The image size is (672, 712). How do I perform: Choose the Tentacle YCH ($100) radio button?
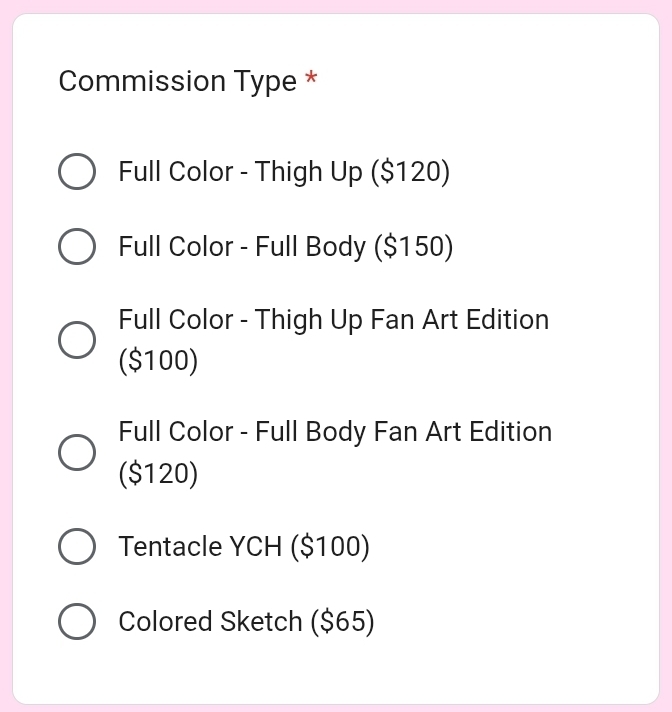click(x=77, y=547)
